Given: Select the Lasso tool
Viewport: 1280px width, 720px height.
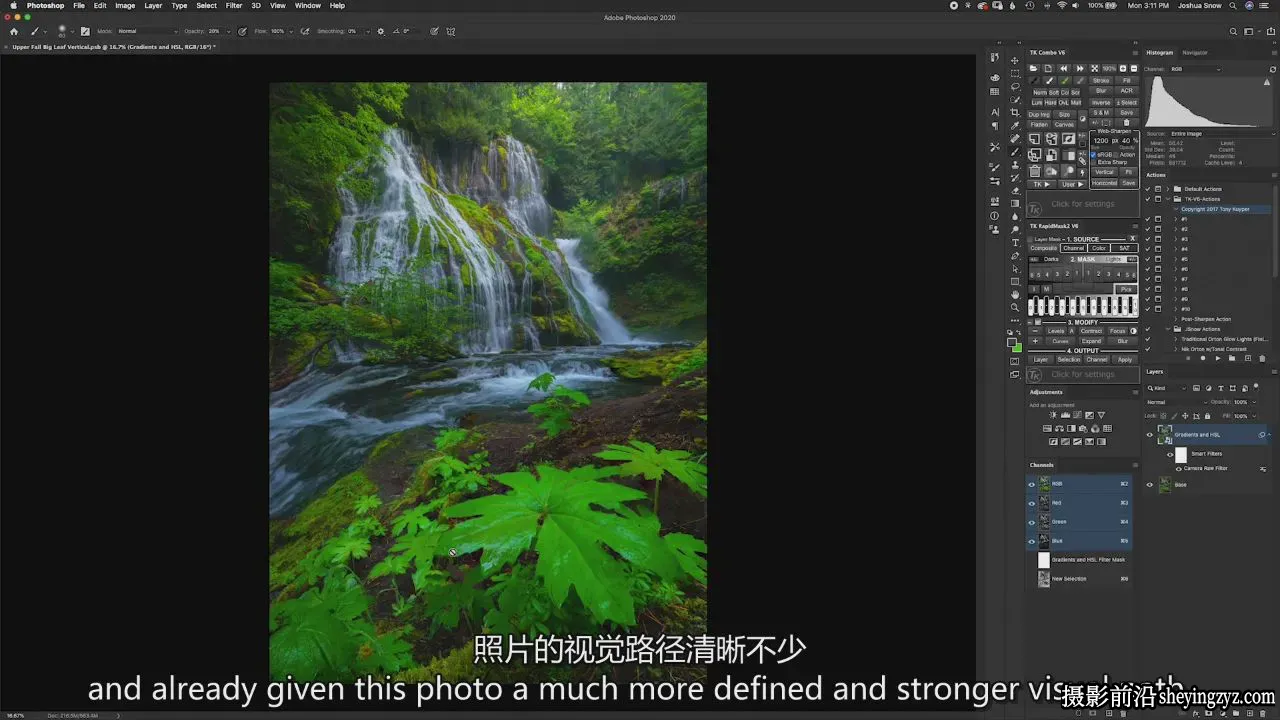Looking at the screenshot, I should pyautogui.click(x=1015, y=86).
